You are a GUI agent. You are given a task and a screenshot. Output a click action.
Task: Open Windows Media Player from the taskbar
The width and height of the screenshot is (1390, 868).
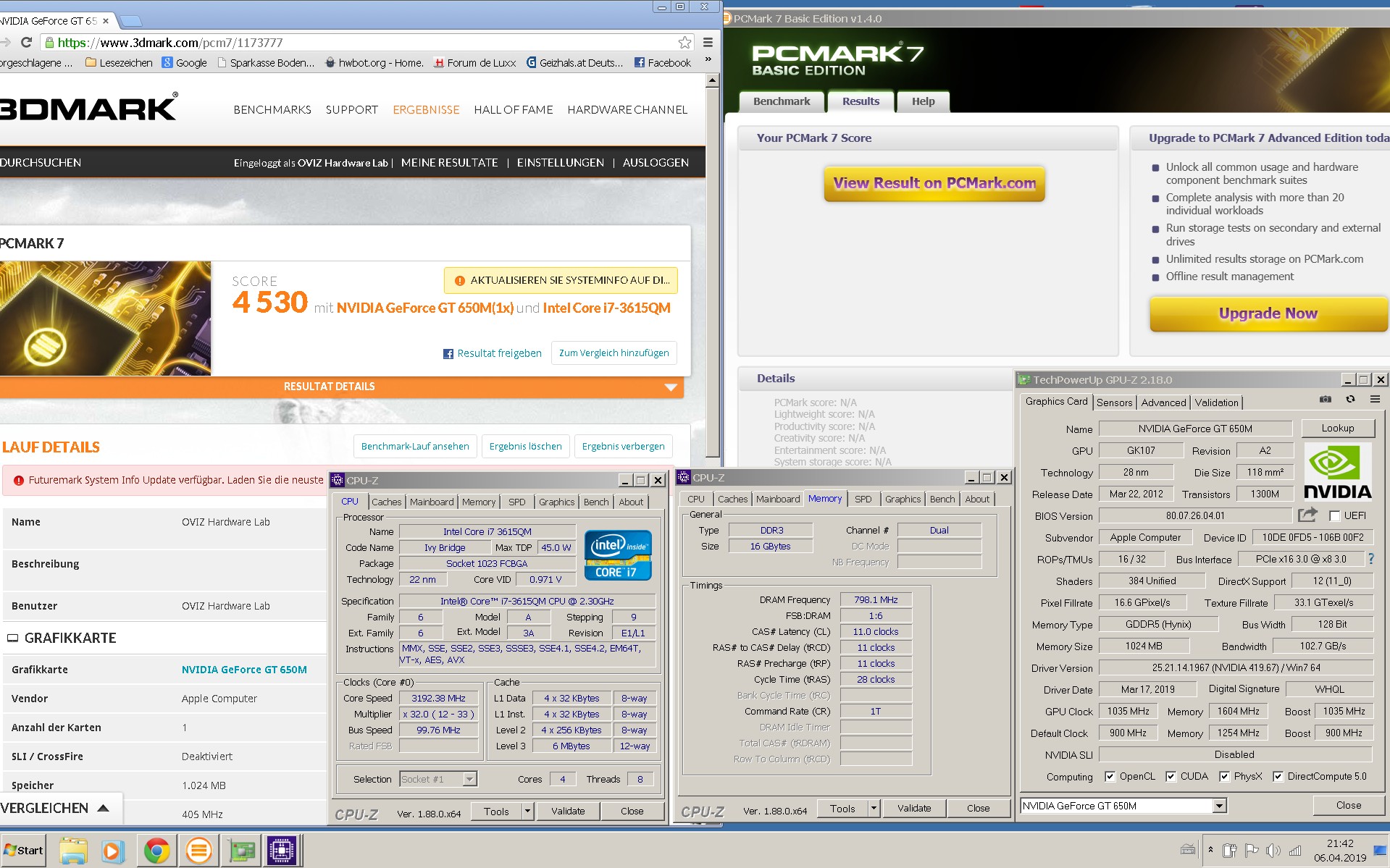point(112,851)
